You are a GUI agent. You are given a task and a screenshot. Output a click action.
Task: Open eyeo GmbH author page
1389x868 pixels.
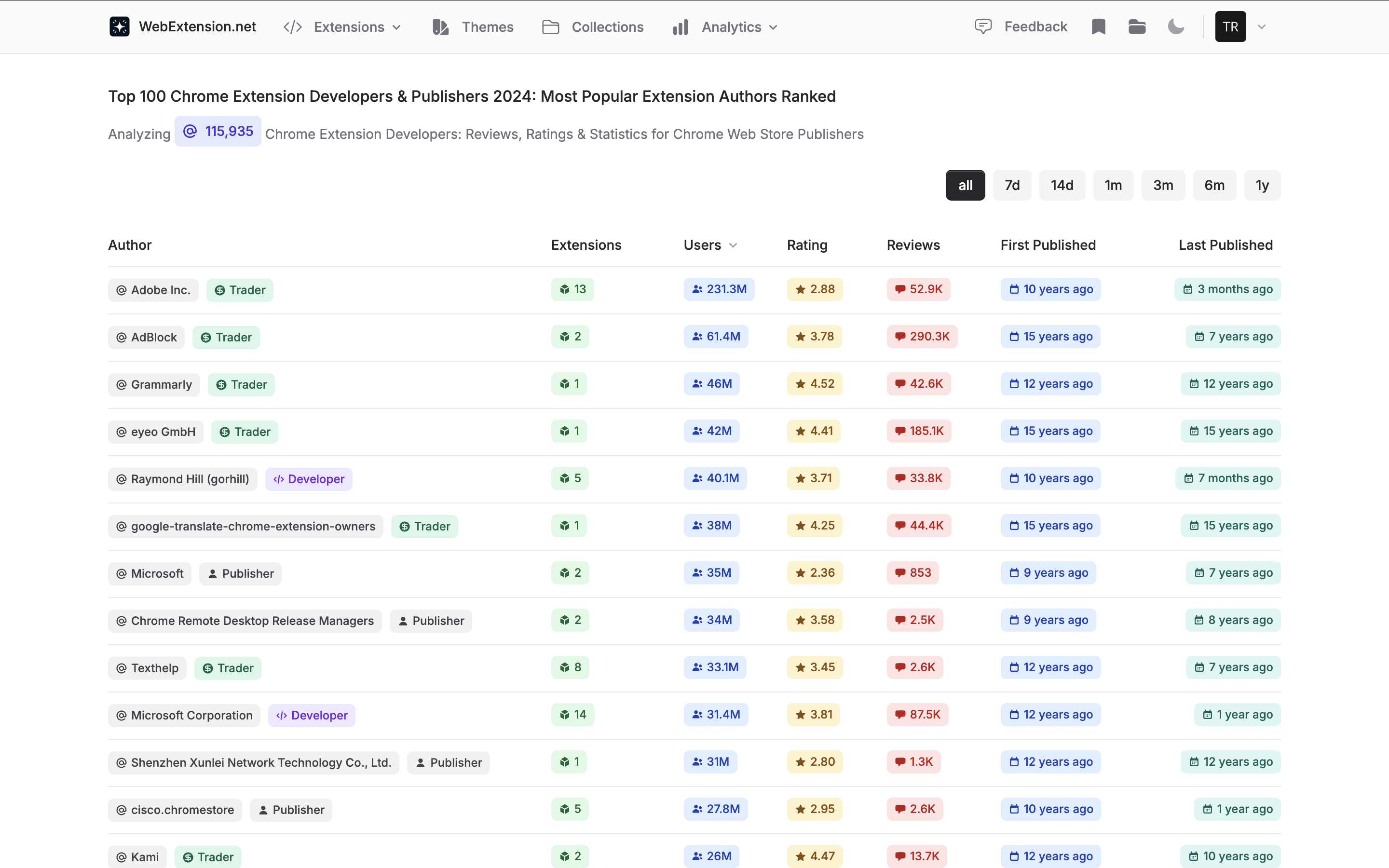pos(156,432)
